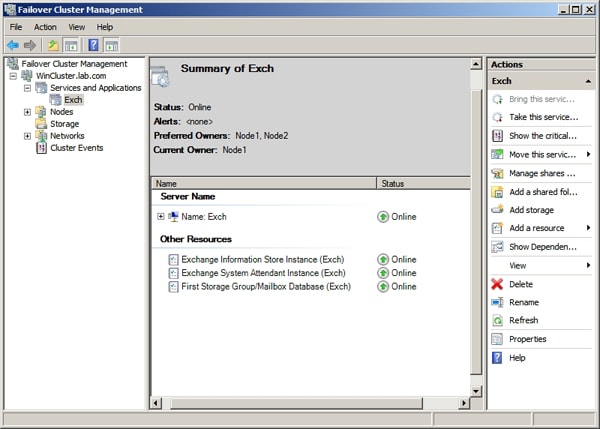Open the Action menu
Viewport: 600px width, 429px height.
tap(45, 27)
